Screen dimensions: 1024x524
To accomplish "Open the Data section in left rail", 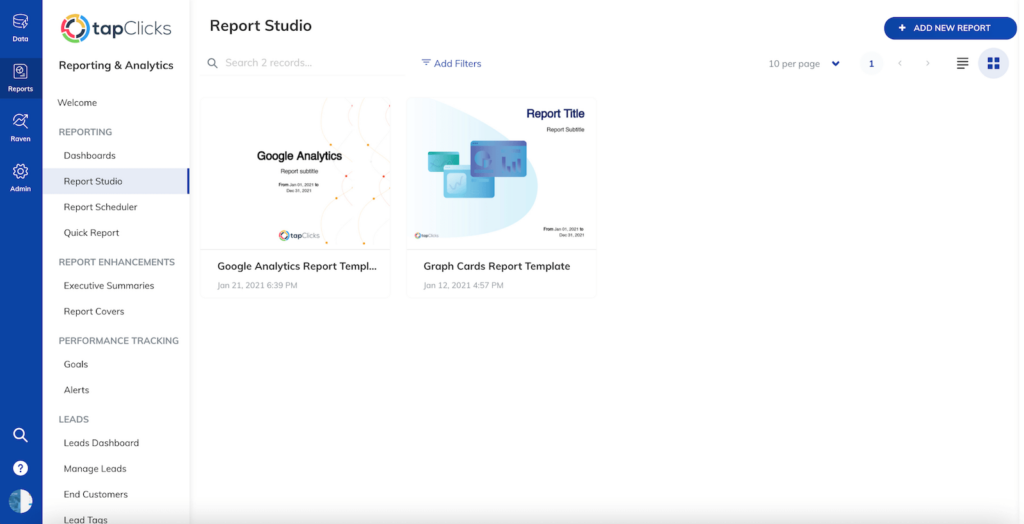I will point(20,27).
